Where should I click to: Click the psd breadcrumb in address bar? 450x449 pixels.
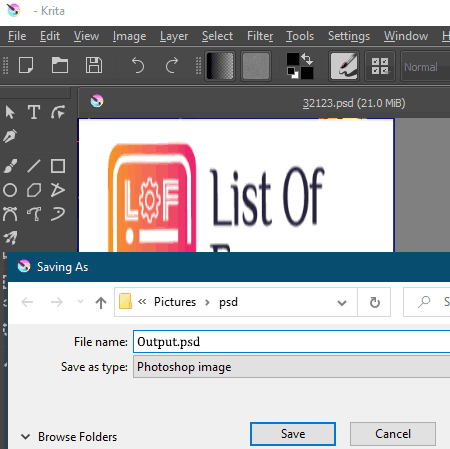click(x=228, y=302)
